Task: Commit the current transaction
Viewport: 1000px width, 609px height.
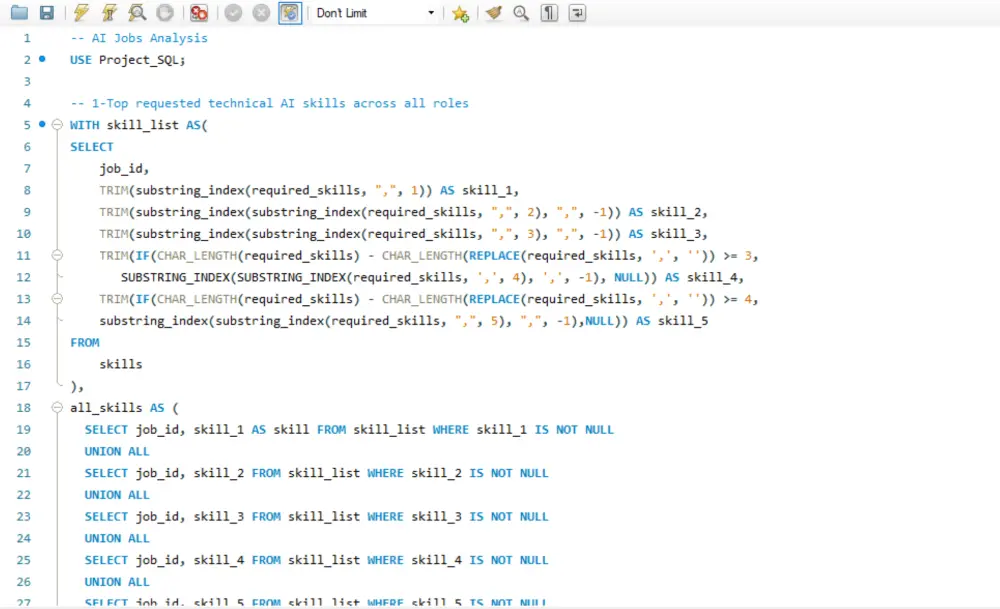Action: [x=231, y=12]
